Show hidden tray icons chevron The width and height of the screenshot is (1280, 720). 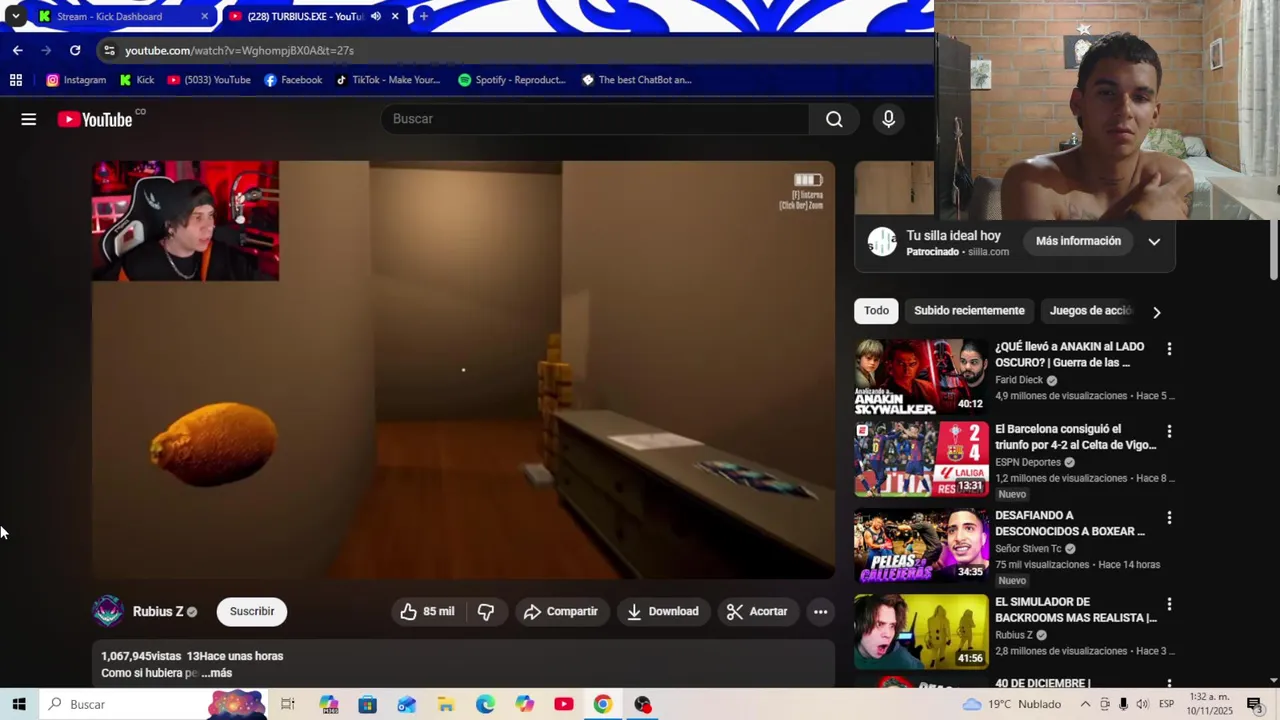tap(1085, 704)
